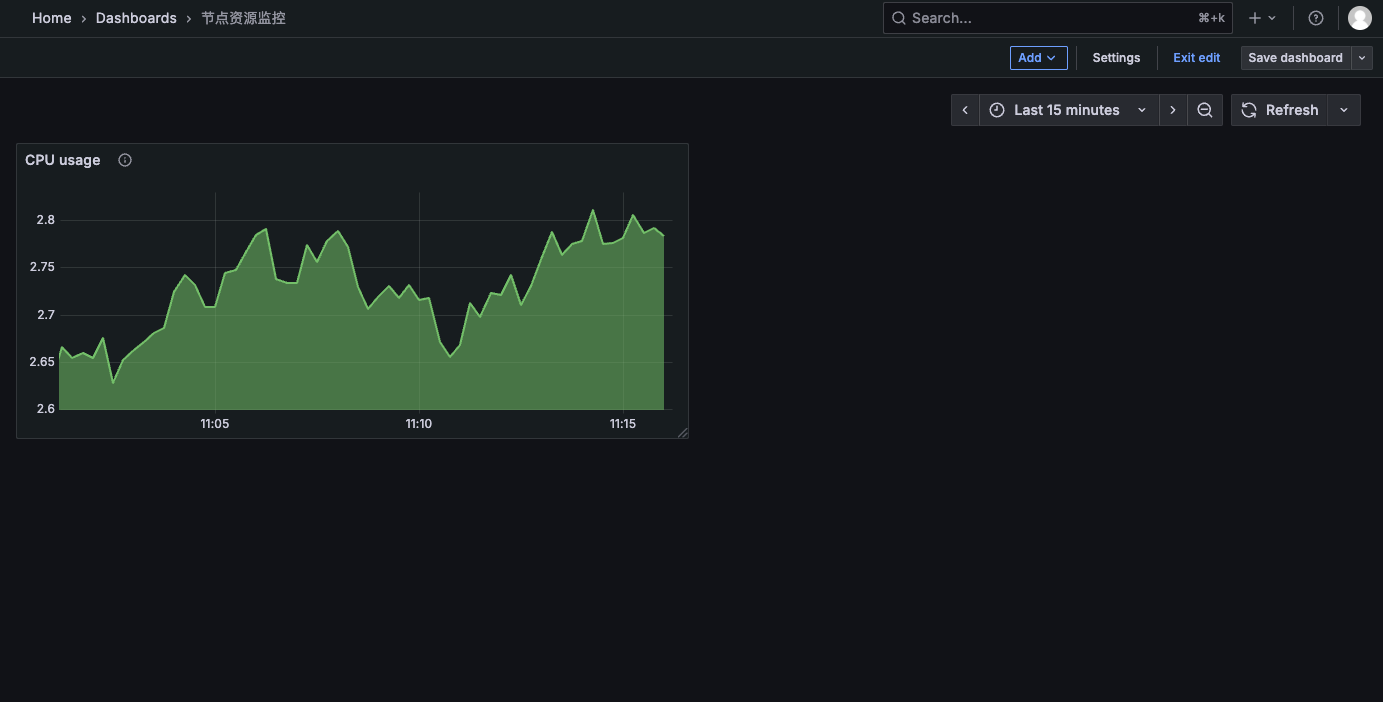The height and width of the screenshot is (702, 1383).
Task: Click the zoom out time range magnifier icon
Action: (x=1204, y=110)
